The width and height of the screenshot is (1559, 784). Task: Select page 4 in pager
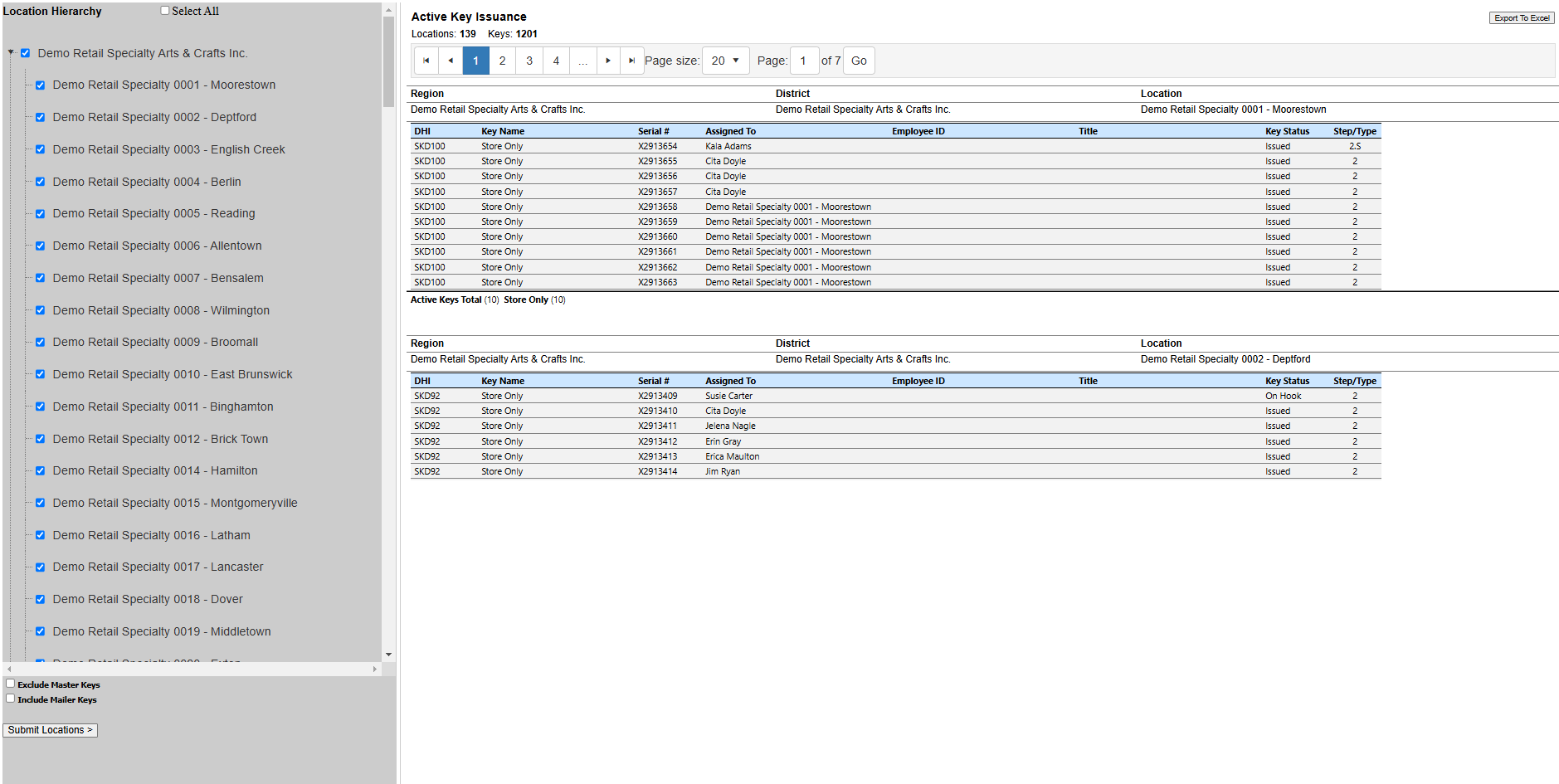coord(557,61)
